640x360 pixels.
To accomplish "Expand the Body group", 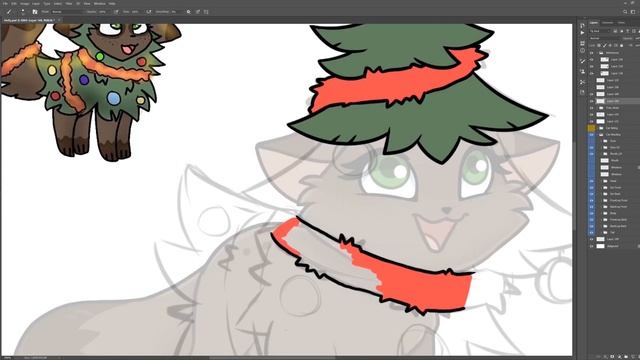I will point(601,213).
